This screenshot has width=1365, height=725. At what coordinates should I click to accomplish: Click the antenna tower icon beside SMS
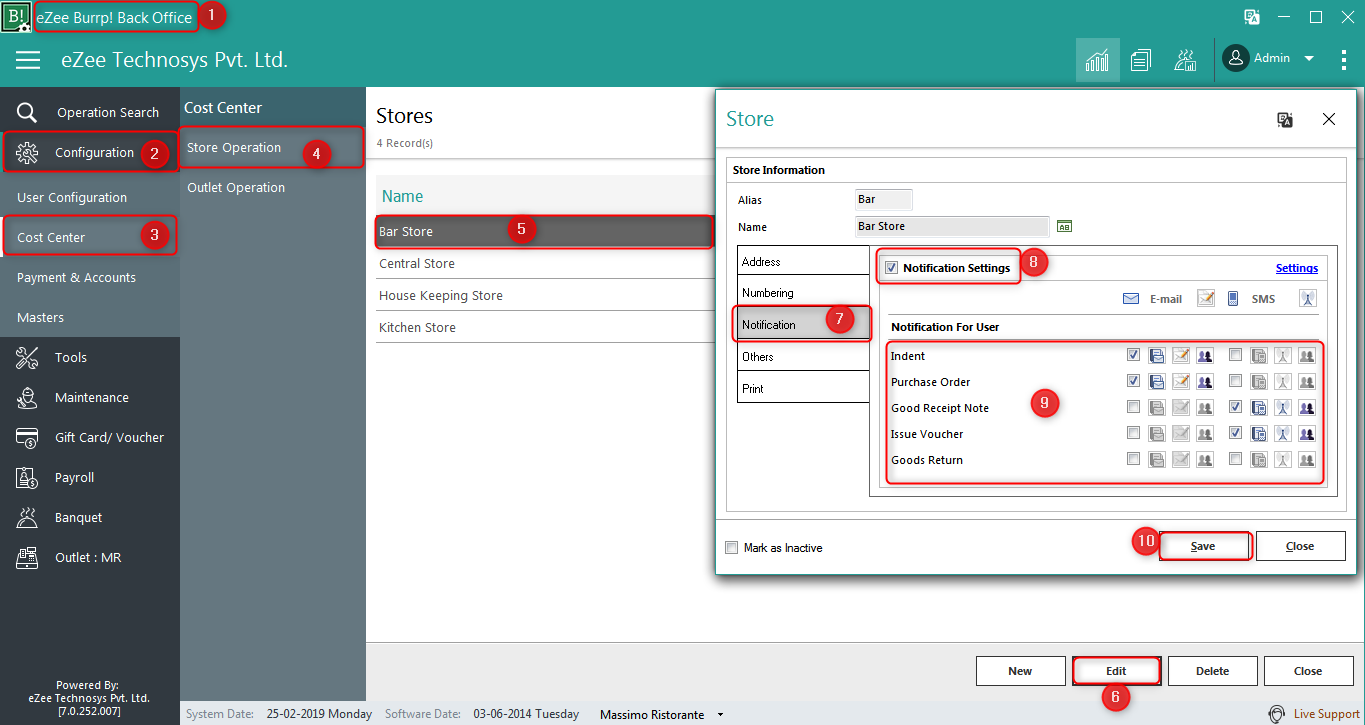click(1308, 298)
